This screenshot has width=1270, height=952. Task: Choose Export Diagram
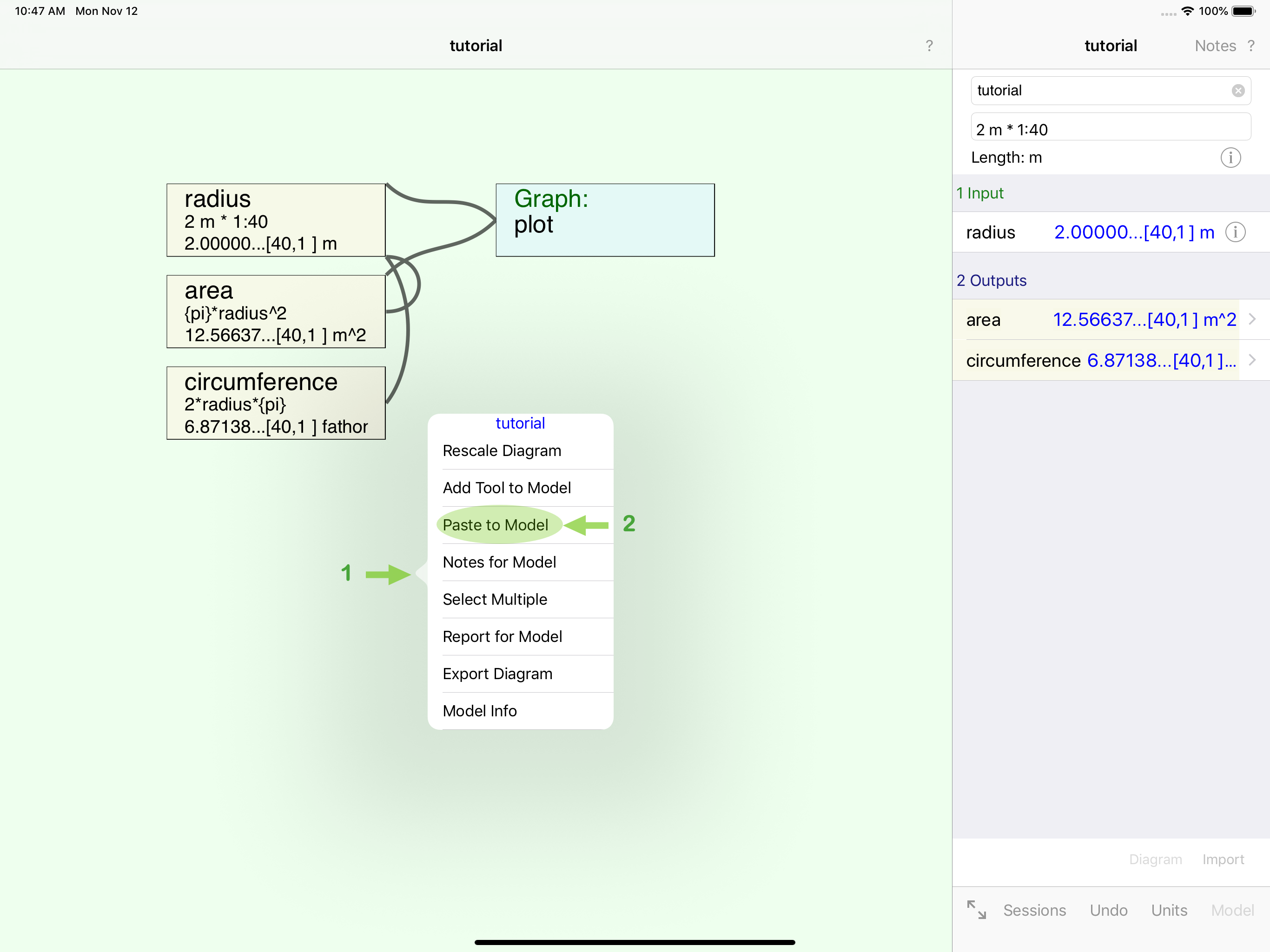[520, 674]
